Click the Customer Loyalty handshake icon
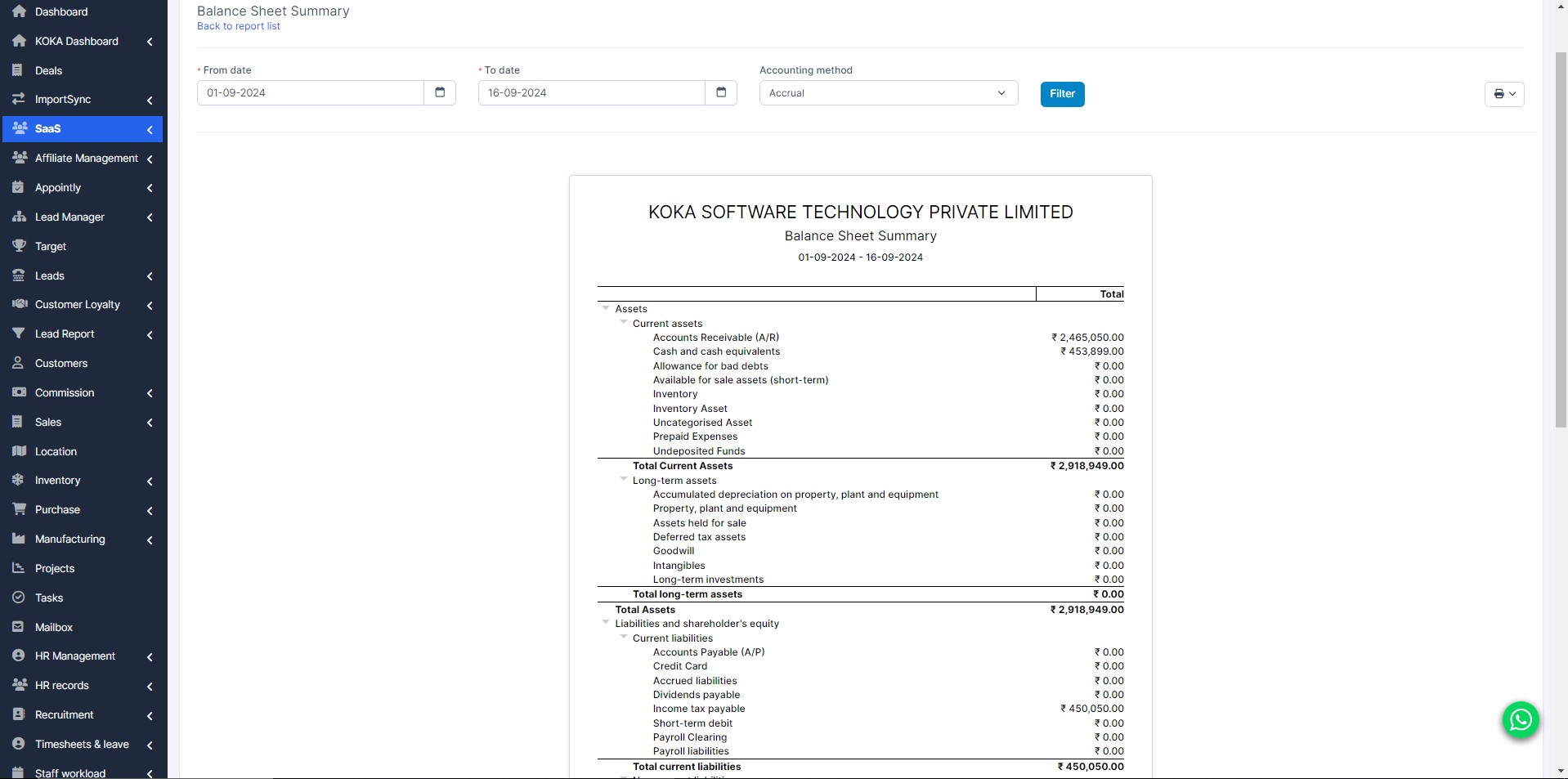 20,304
